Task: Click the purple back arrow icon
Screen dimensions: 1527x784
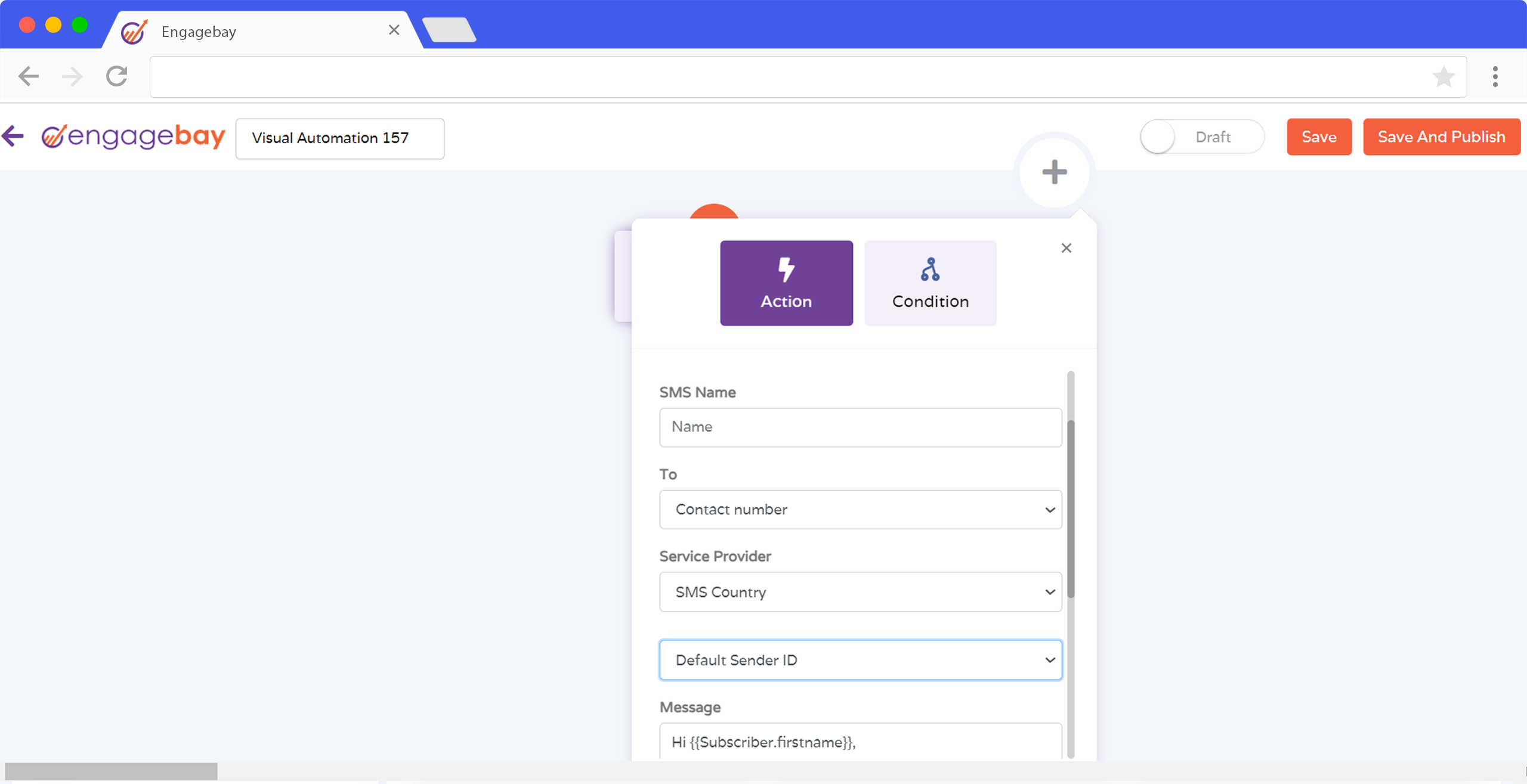Action: point(13,136)
